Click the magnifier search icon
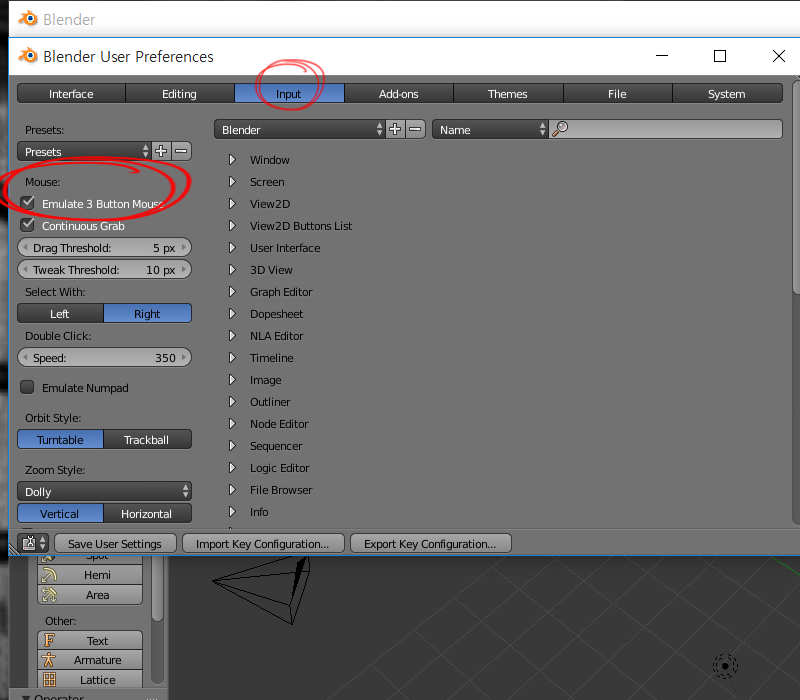800x700 pixels. (x=560, y=129)
